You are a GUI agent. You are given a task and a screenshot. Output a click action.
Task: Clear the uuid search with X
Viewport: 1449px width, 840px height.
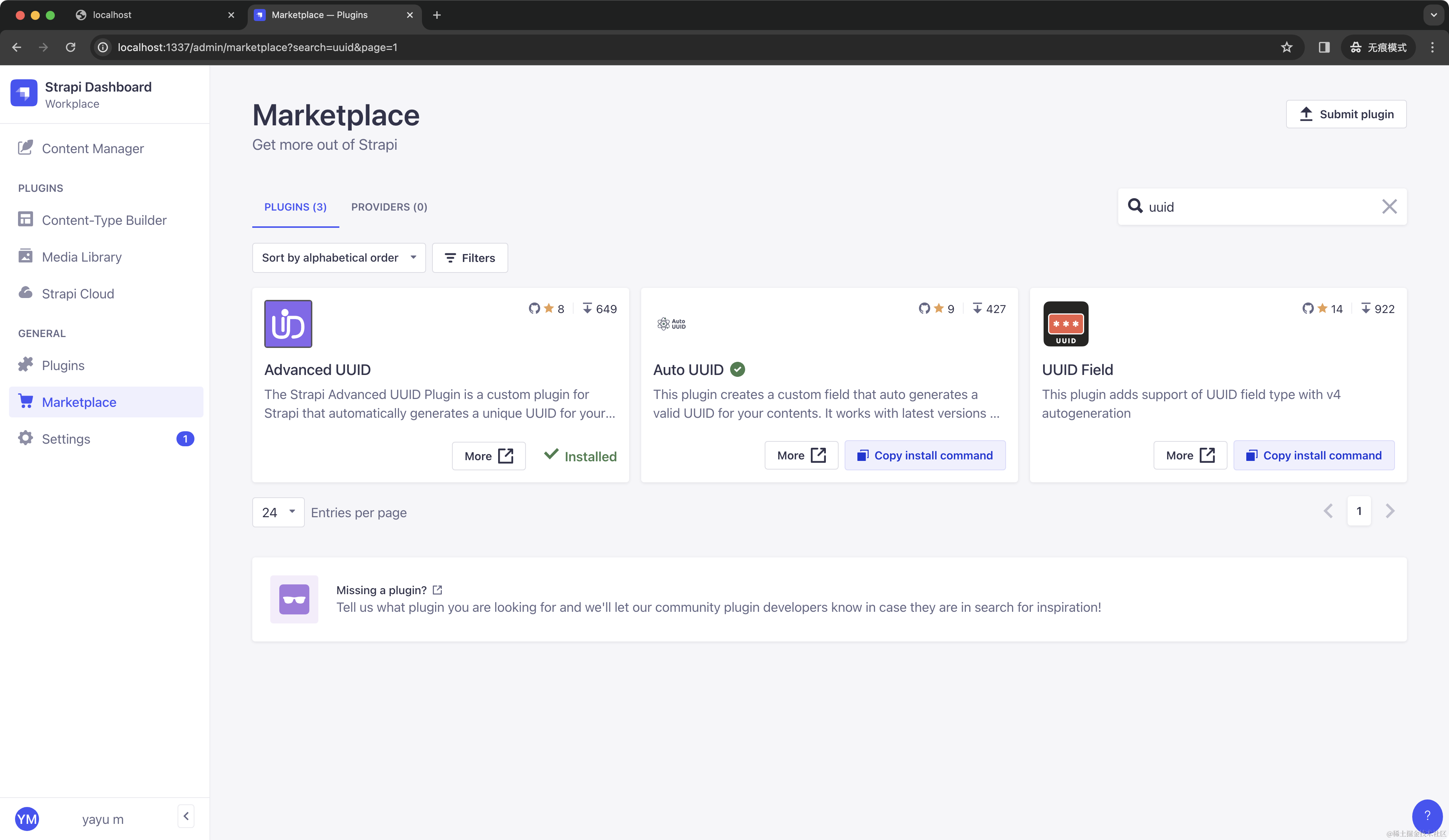coord(1389,206)
